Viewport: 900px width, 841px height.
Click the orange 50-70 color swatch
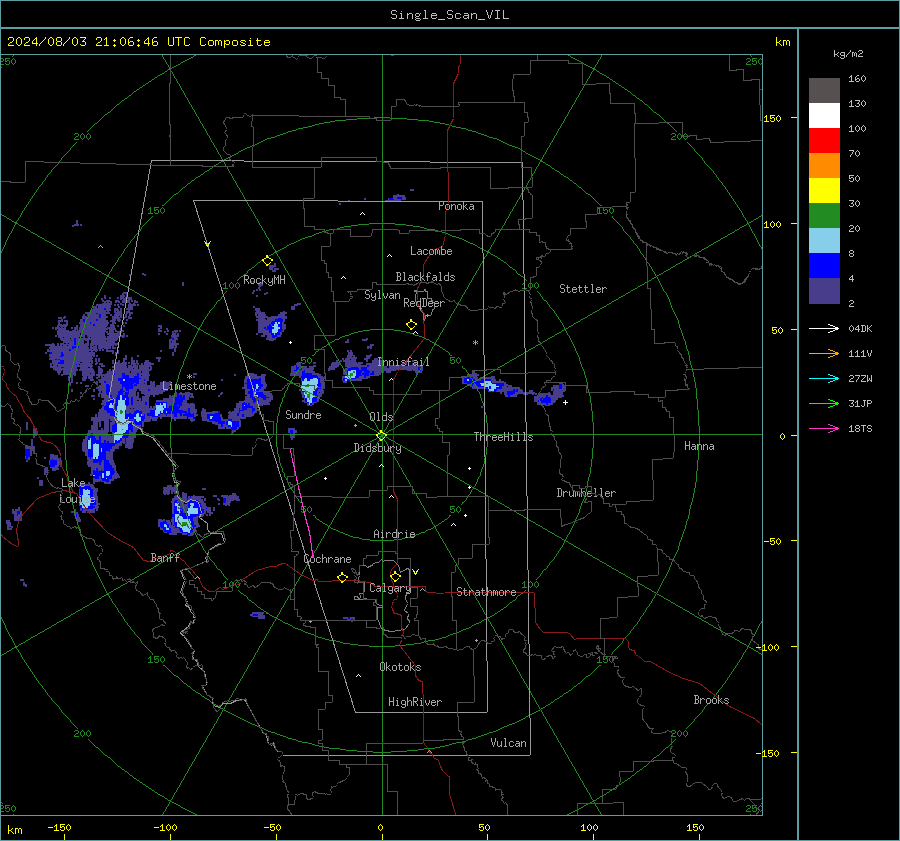click(x=824, y=166)
